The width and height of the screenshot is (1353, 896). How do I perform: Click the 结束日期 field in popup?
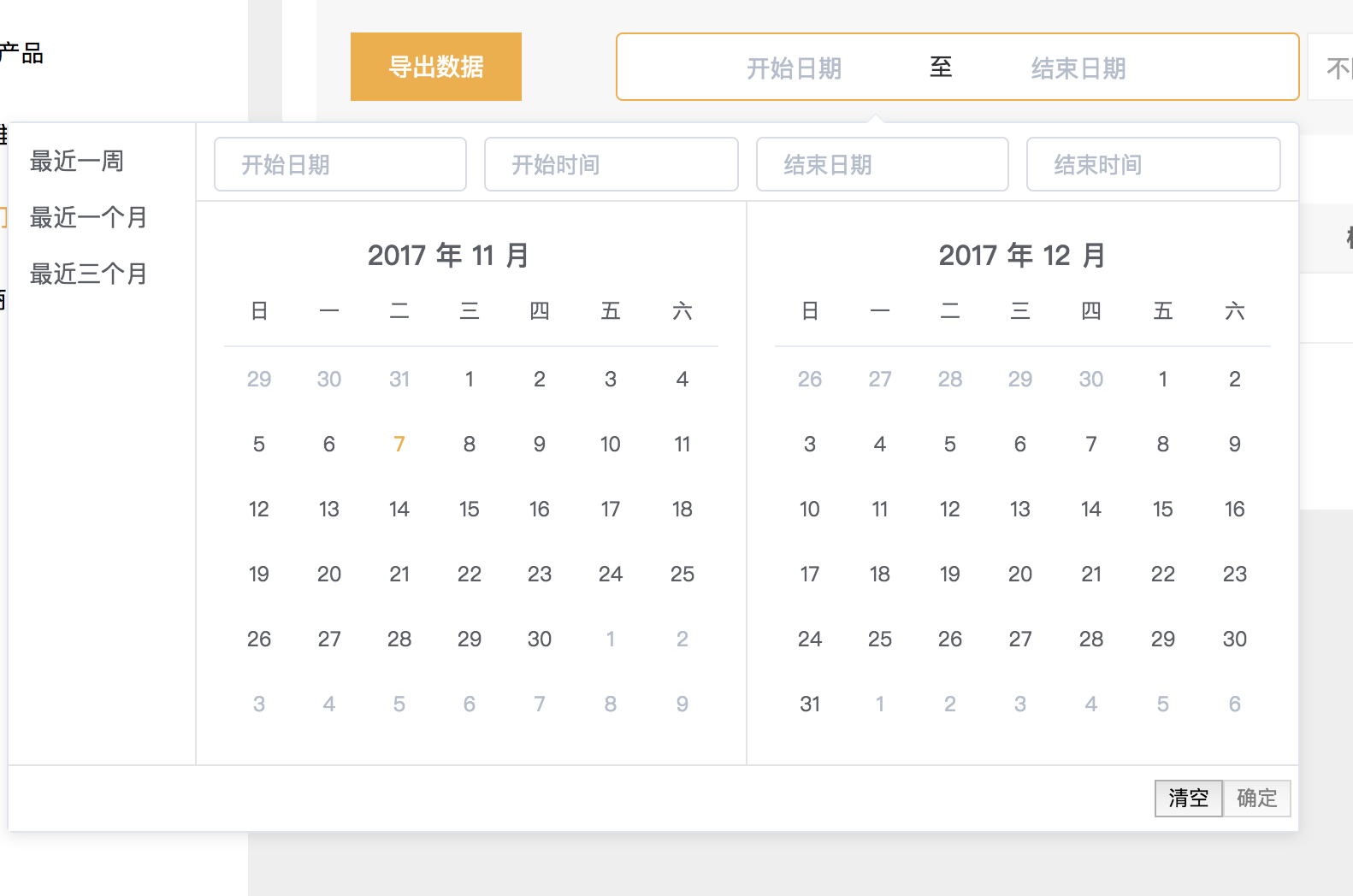[x=882, y=164]
